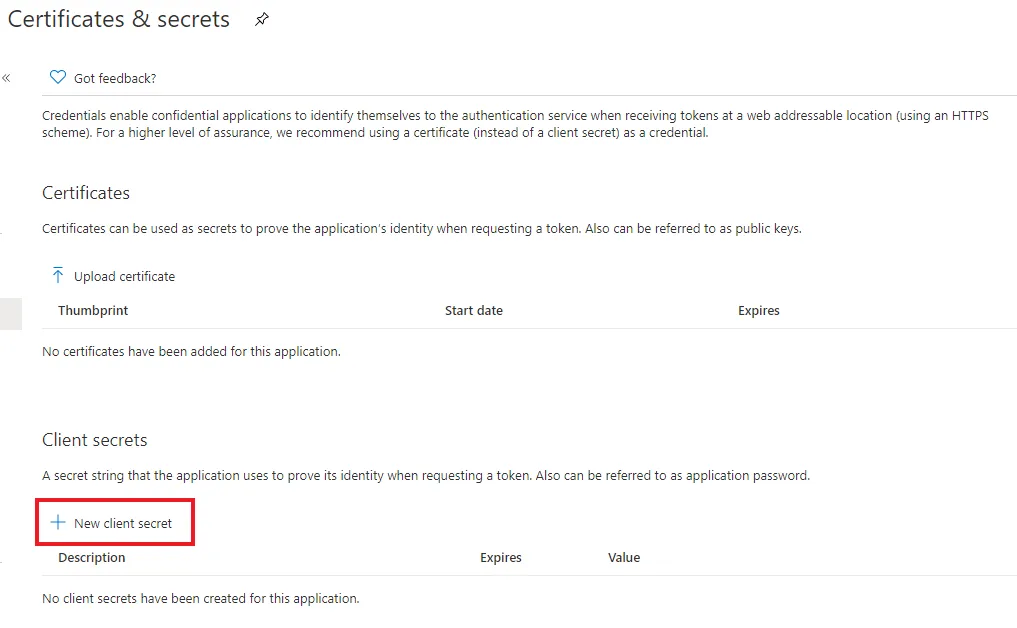Click the client secrets Expires header

coord(501,558)
